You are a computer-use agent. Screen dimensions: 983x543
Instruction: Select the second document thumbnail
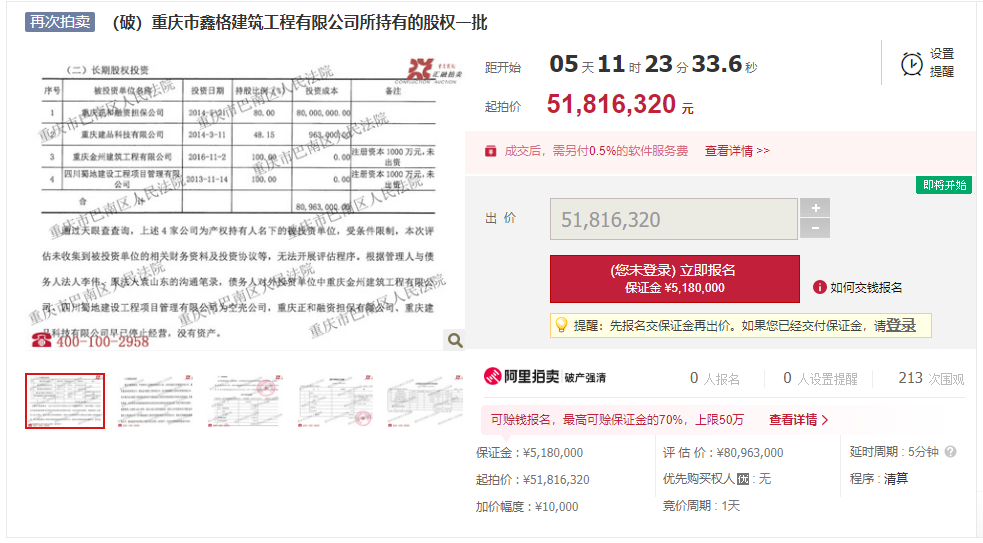pos(155,401)
